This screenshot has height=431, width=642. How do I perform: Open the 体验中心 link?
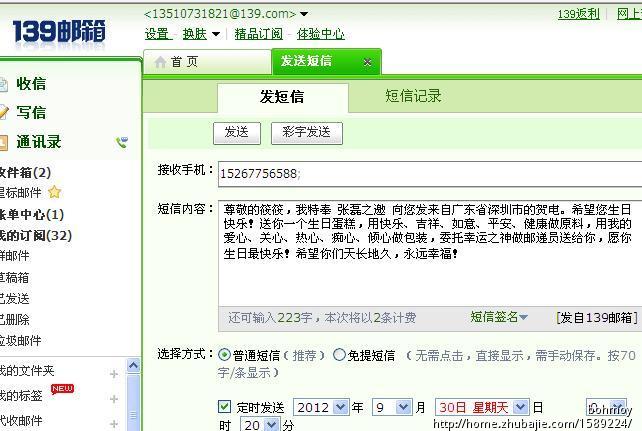[321, 34]
